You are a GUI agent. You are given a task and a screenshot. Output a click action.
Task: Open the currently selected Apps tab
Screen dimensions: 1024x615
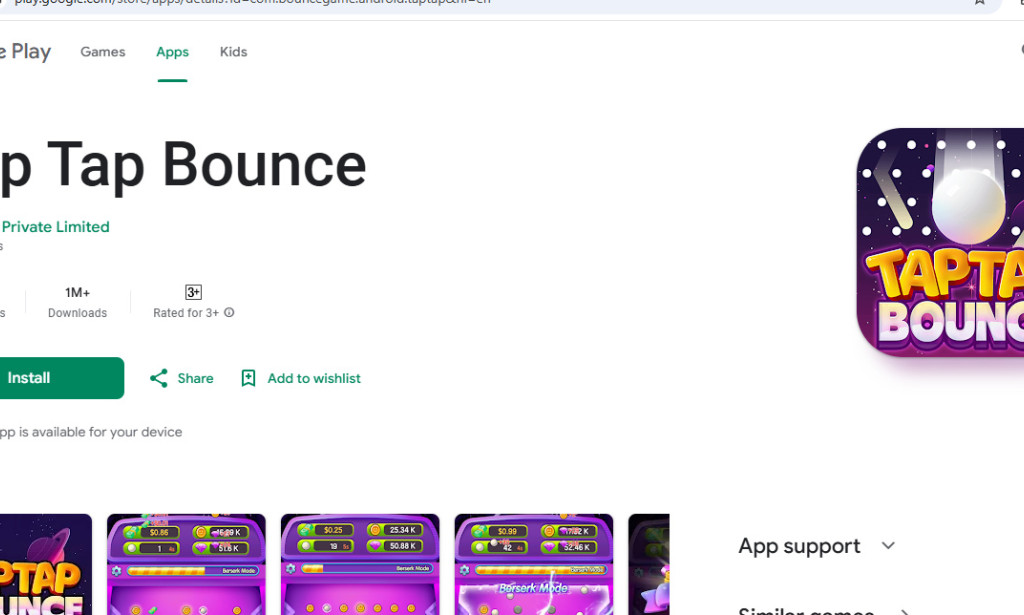click(172, 51)
